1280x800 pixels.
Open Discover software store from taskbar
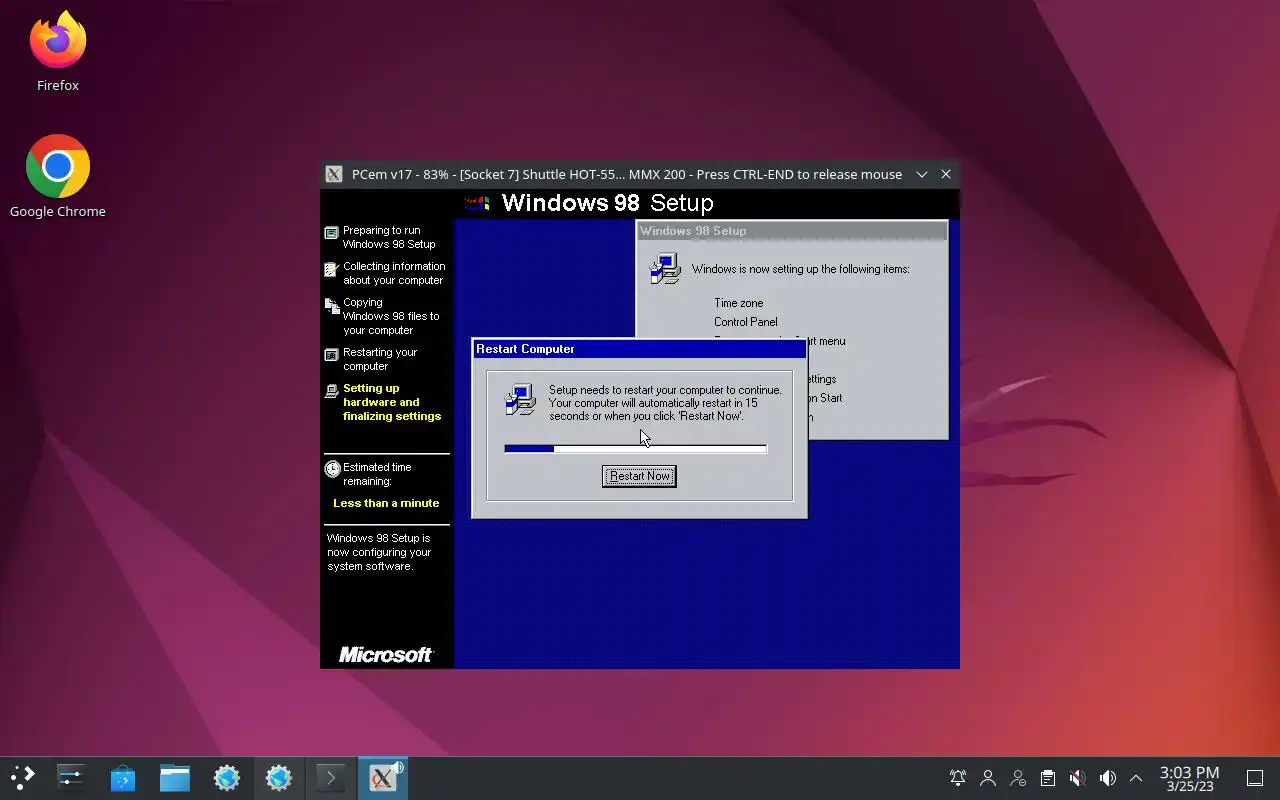click(123, 777)
